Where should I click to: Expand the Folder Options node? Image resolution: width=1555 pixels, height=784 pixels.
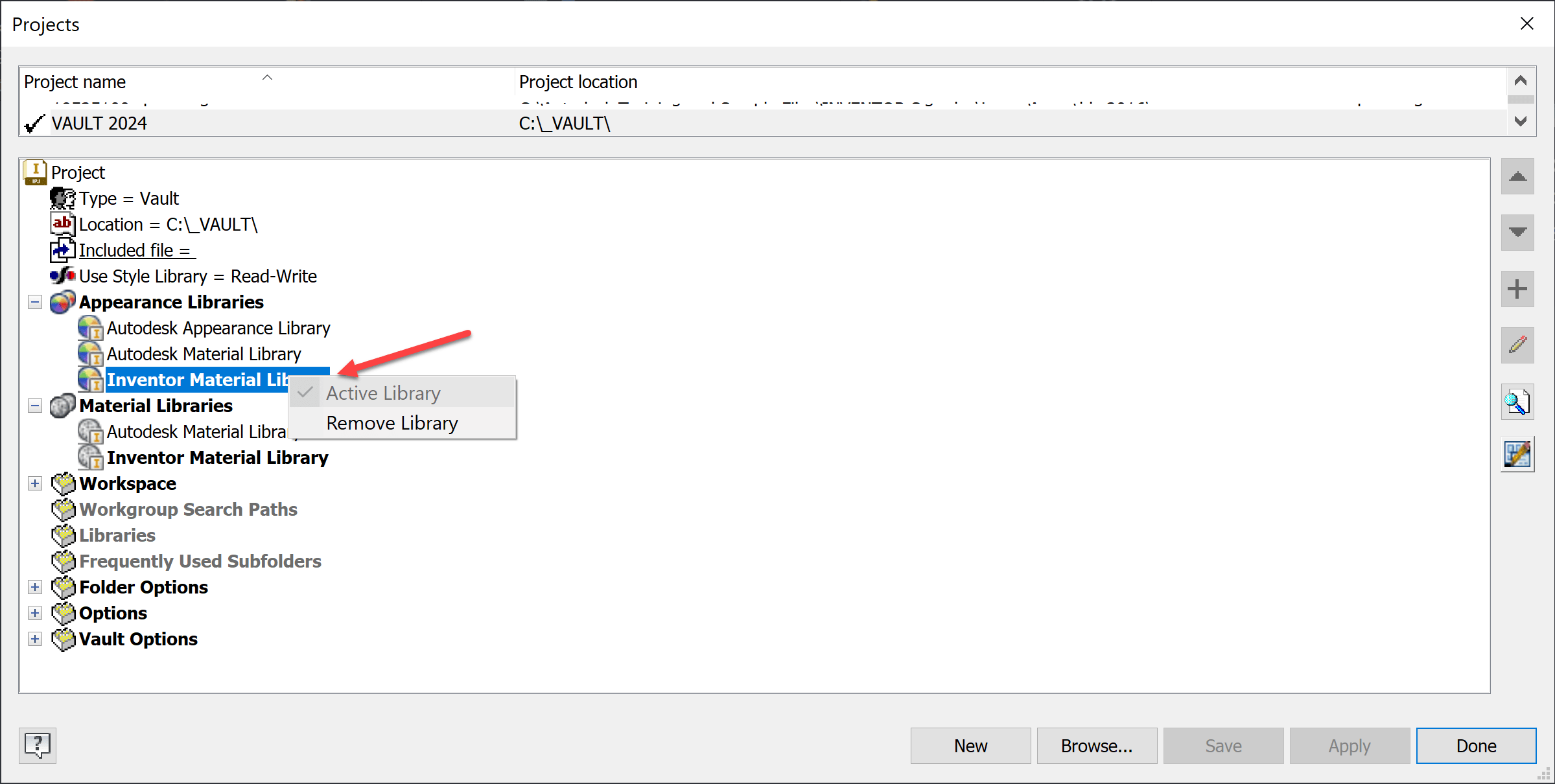pos(35,587)
